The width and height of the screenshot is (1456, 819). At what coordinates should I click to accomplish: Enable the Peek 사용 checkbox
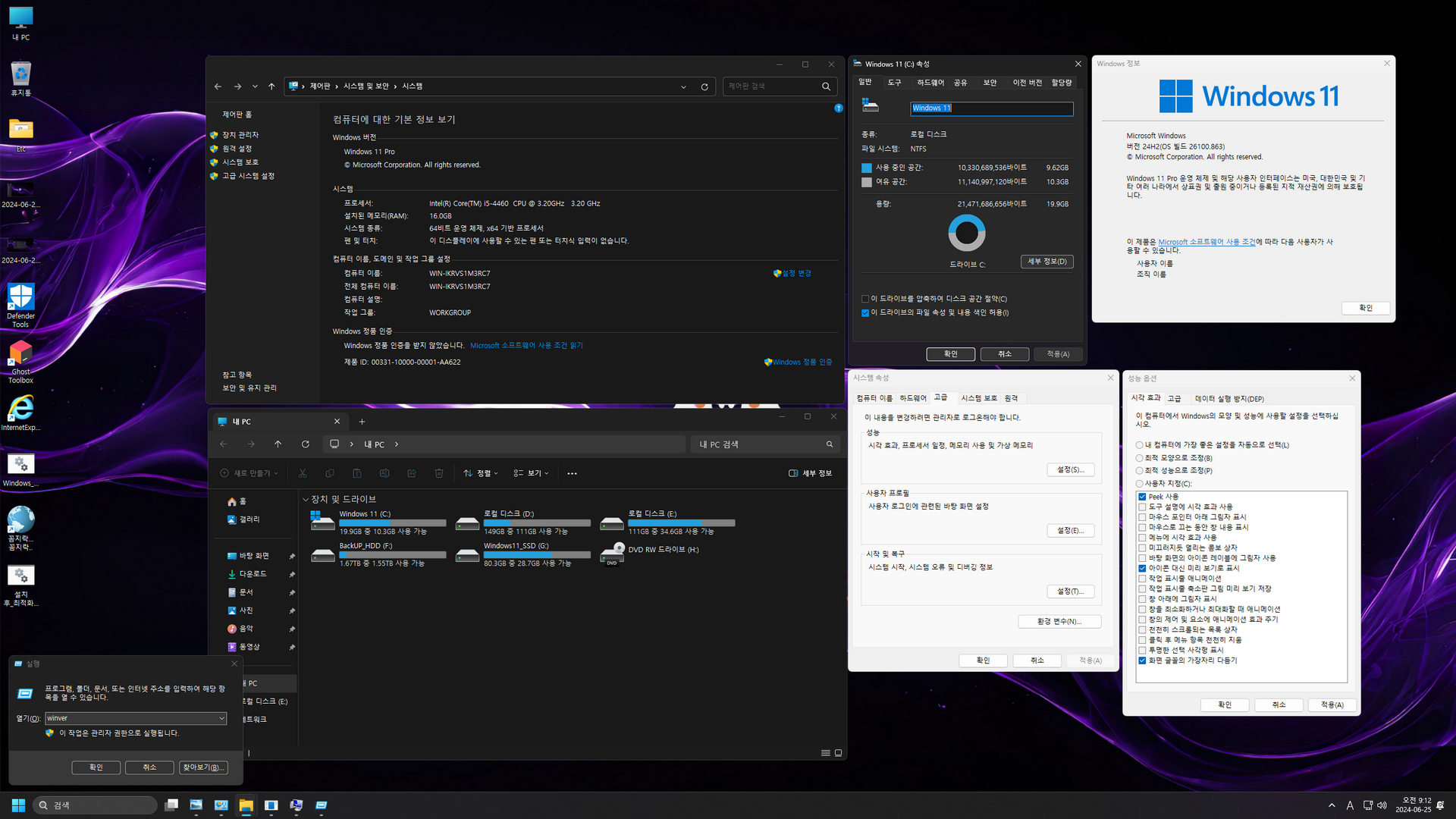(x=1142, y=497)
